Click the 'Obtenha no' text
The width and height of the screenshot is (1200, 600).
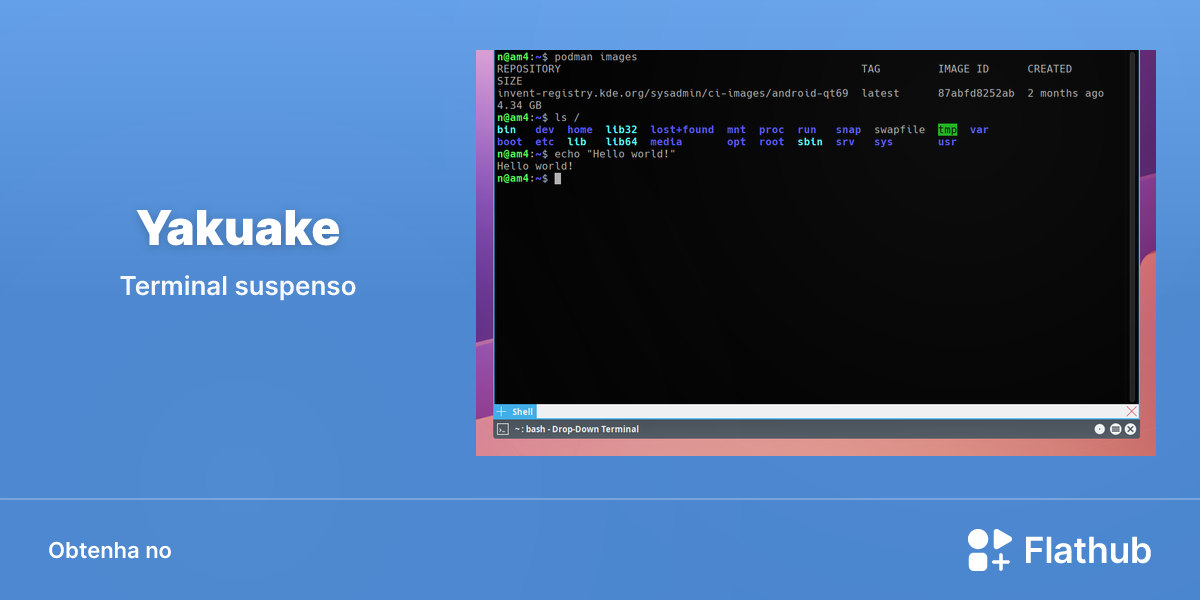[x=110, y=551]
